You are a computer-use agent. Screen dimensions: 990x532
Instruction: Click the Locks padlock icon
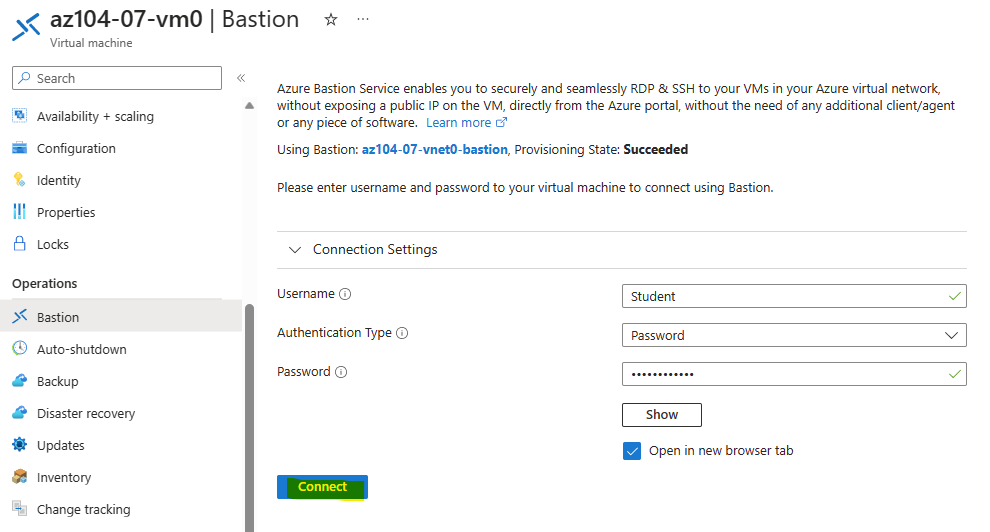[x=20, y=244]
